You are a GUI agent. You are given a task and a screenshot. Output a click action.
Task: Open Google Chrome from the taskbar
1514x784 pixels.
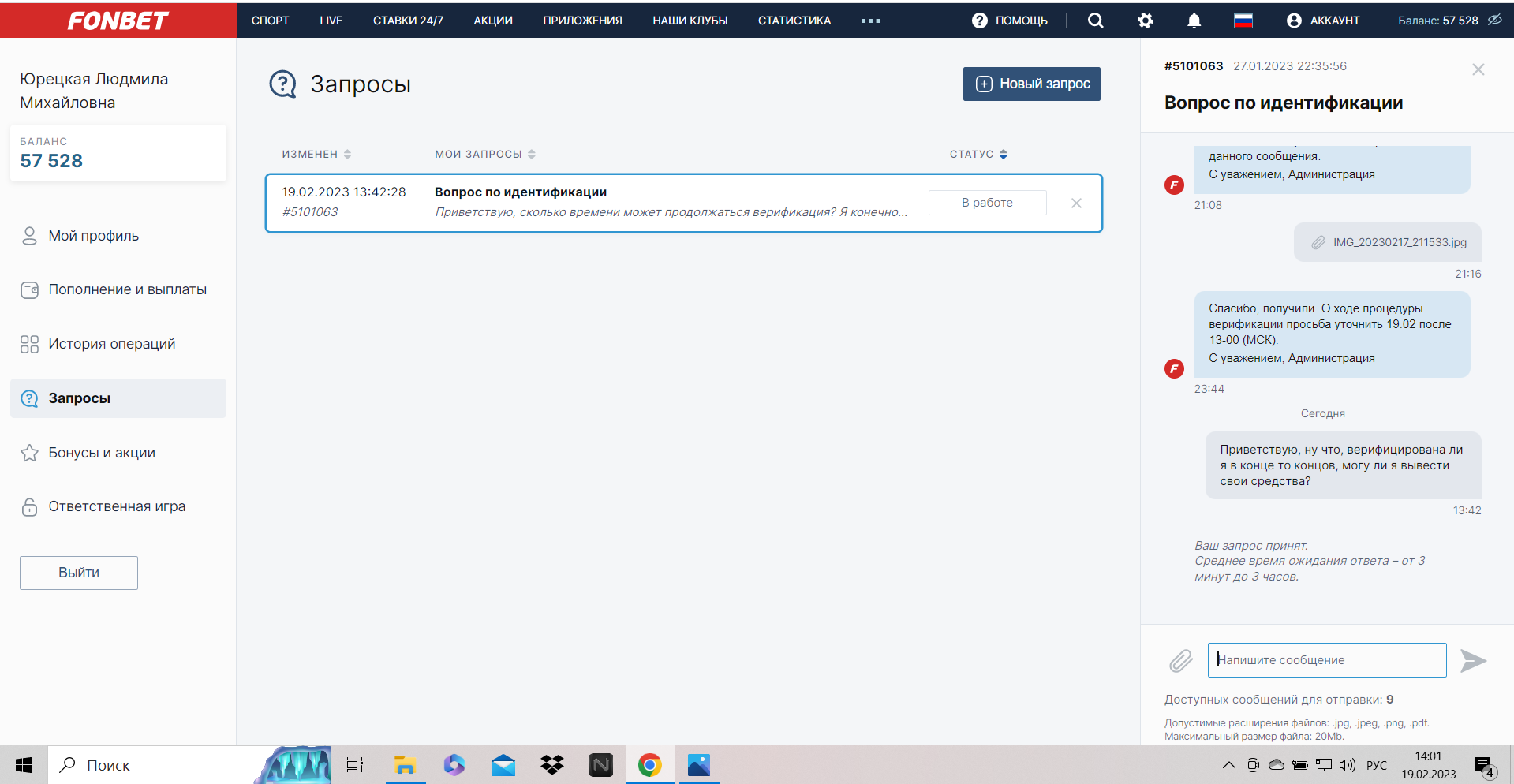[x=649, y=765]
